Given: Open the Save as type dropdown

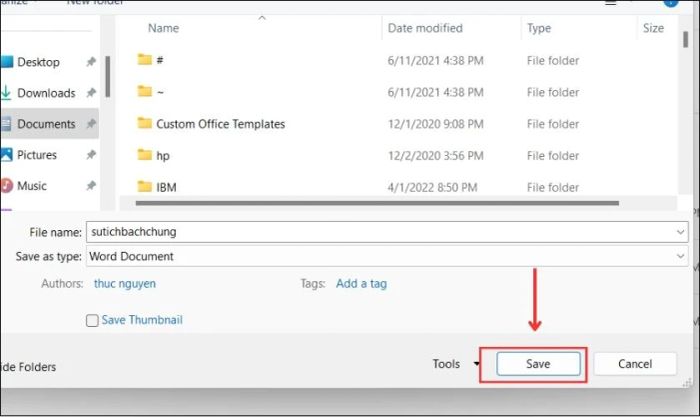Looking at the screenshot, I should 680,256.
